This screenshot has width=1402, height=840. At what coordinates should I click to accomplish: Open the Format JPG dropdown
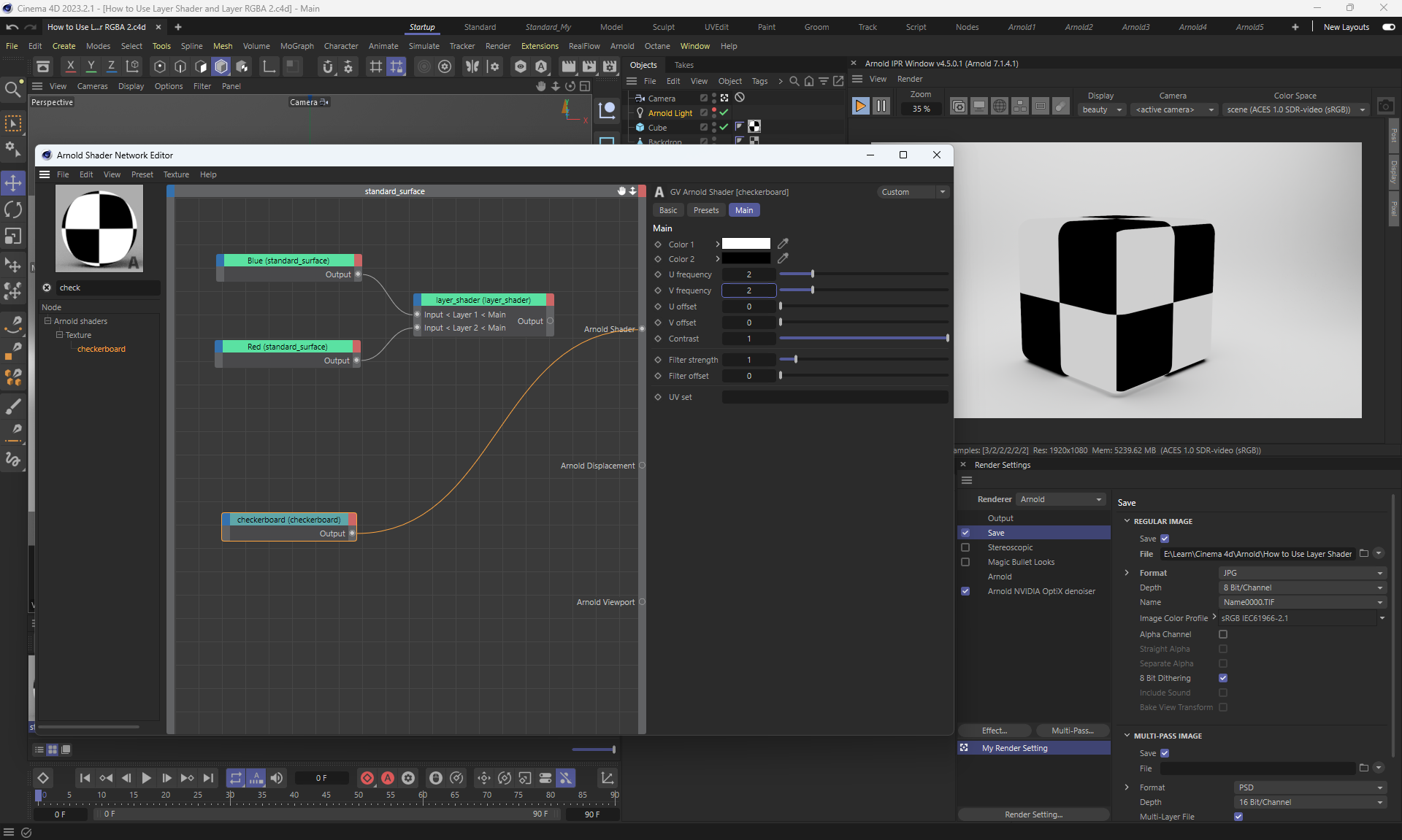pyautogui.click(x=1302, y=573)
